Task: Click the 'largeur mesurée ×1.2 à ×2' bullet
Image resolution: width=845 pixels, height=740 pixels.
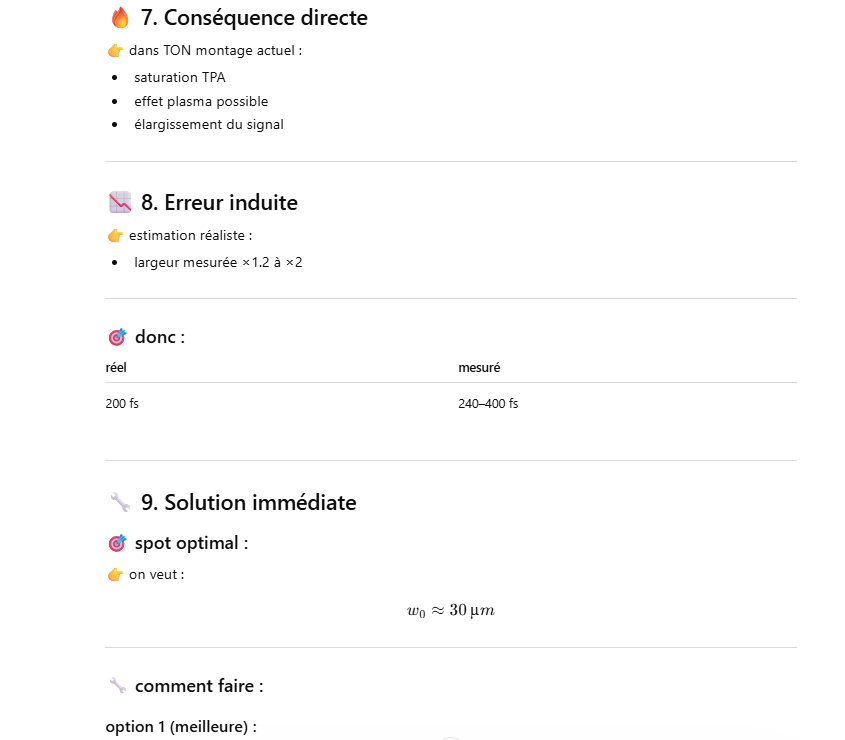Action: click(x=218, y=263)
